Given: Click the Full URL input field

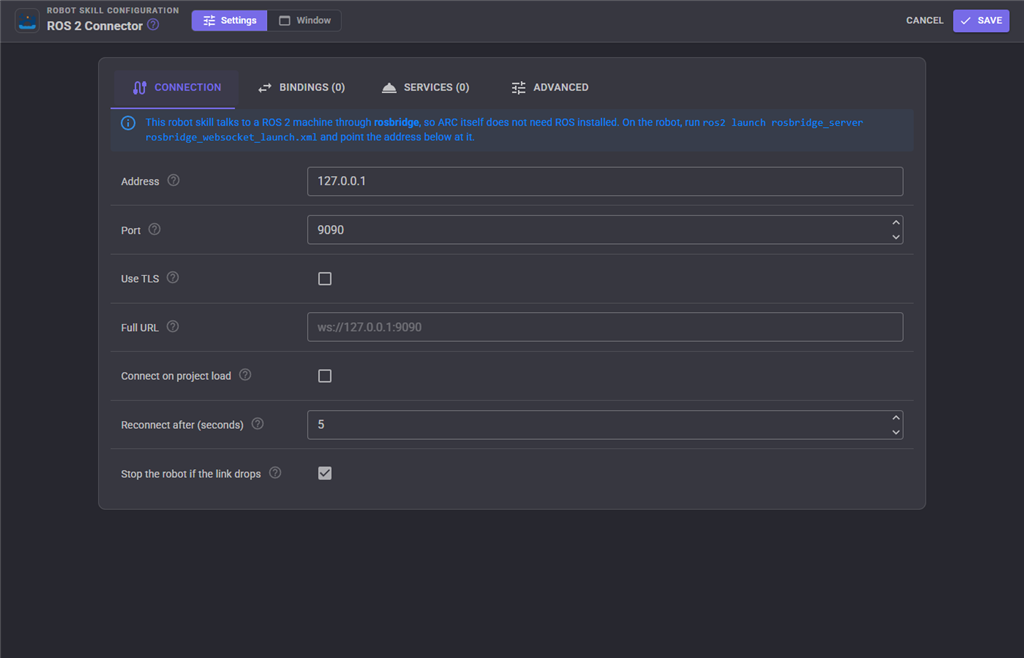Looking at the screenshot, I should pos(605,327).
